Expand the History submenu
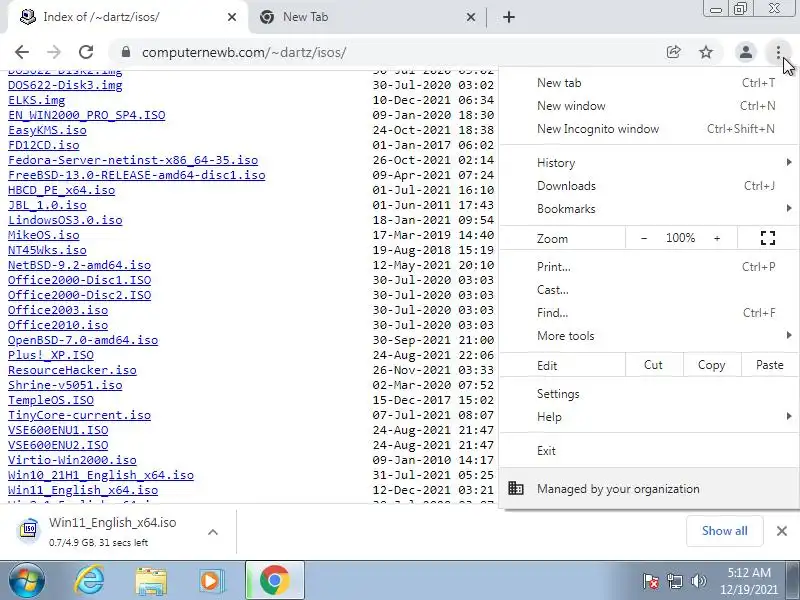The height and width of the screenshot is (600, 800). (x=649, y=163)
